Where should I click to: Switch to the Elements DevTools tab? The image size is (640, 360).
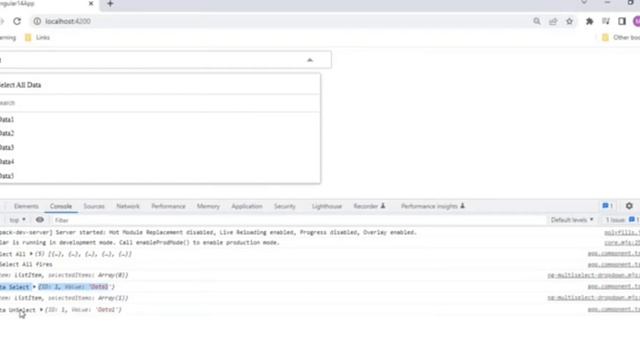coord(26,206)
